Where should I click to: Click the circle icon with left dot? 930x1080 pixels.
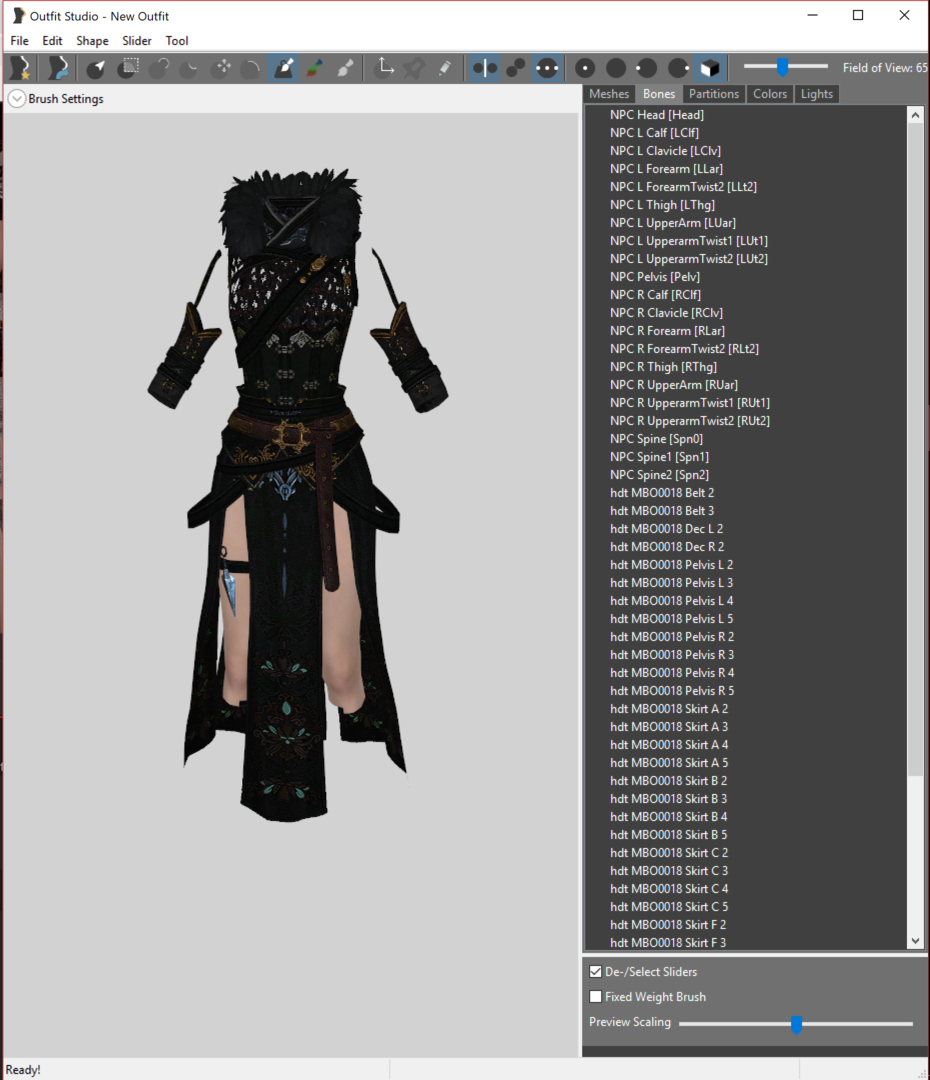(x=646, y=68)
